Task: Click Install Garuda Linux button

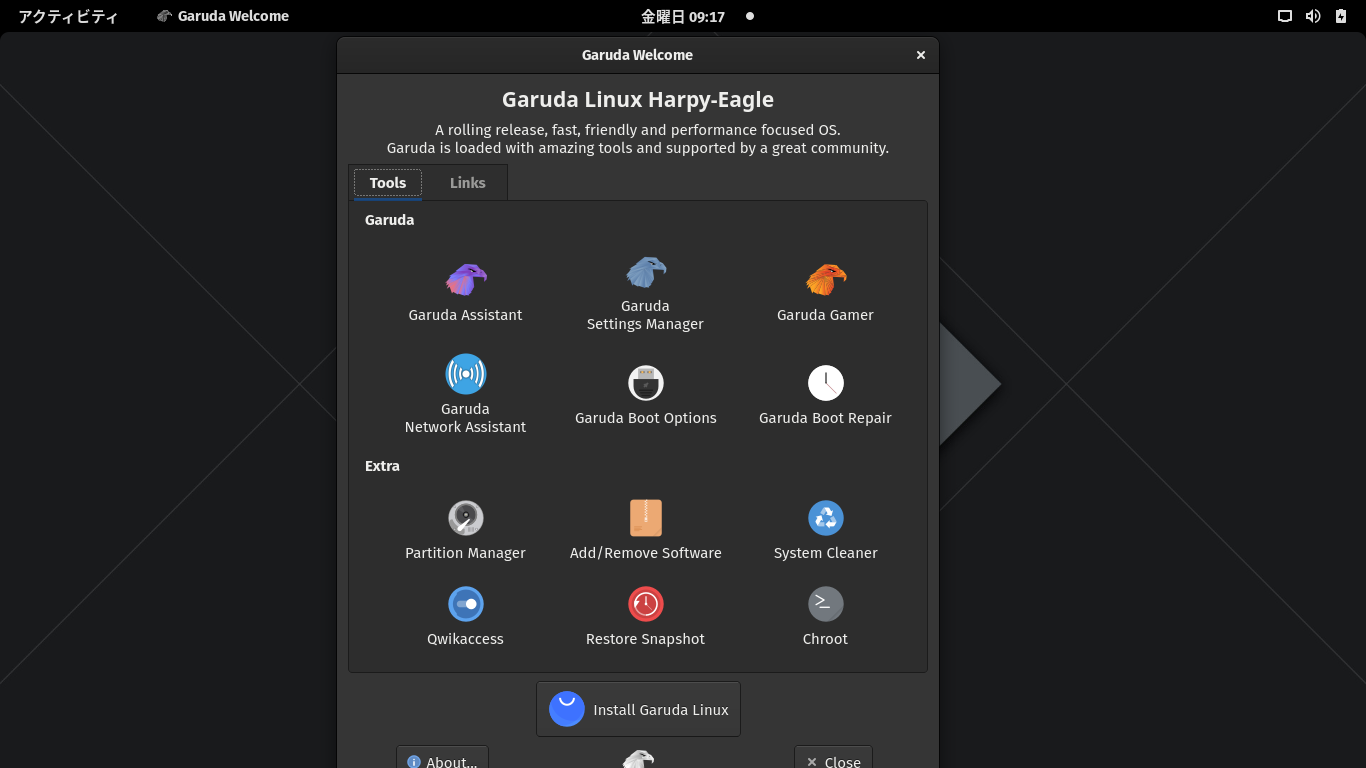Action: 639,709
